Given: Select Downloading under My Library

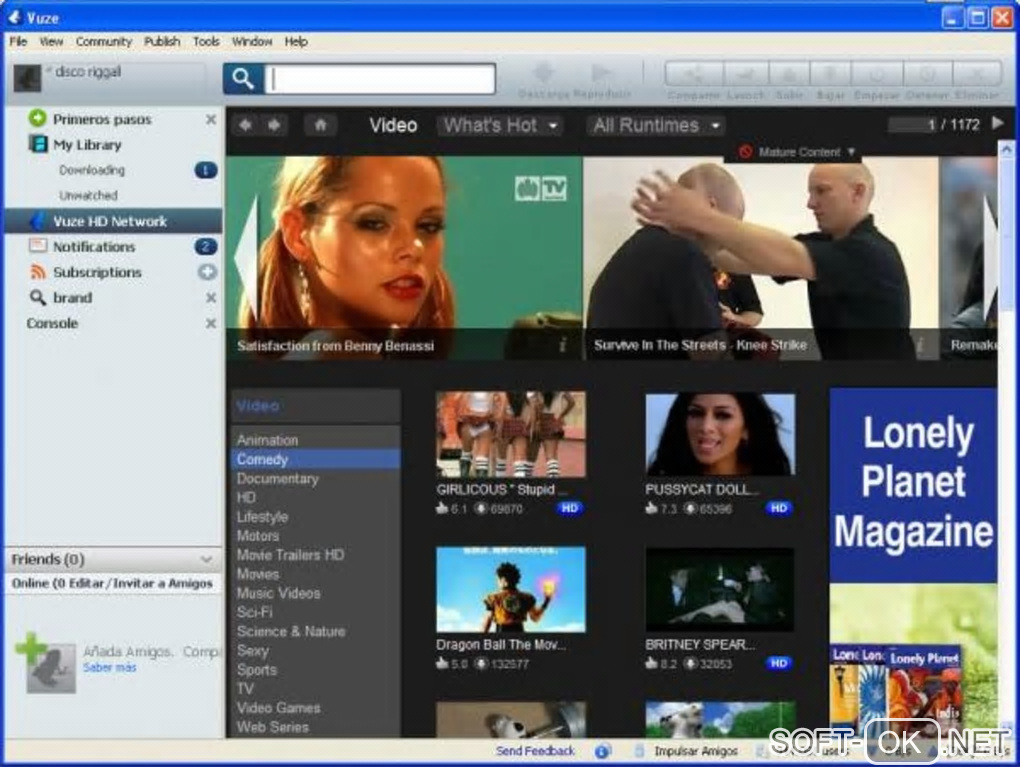Looking at the screenshot, I should [x=92, y=170].
